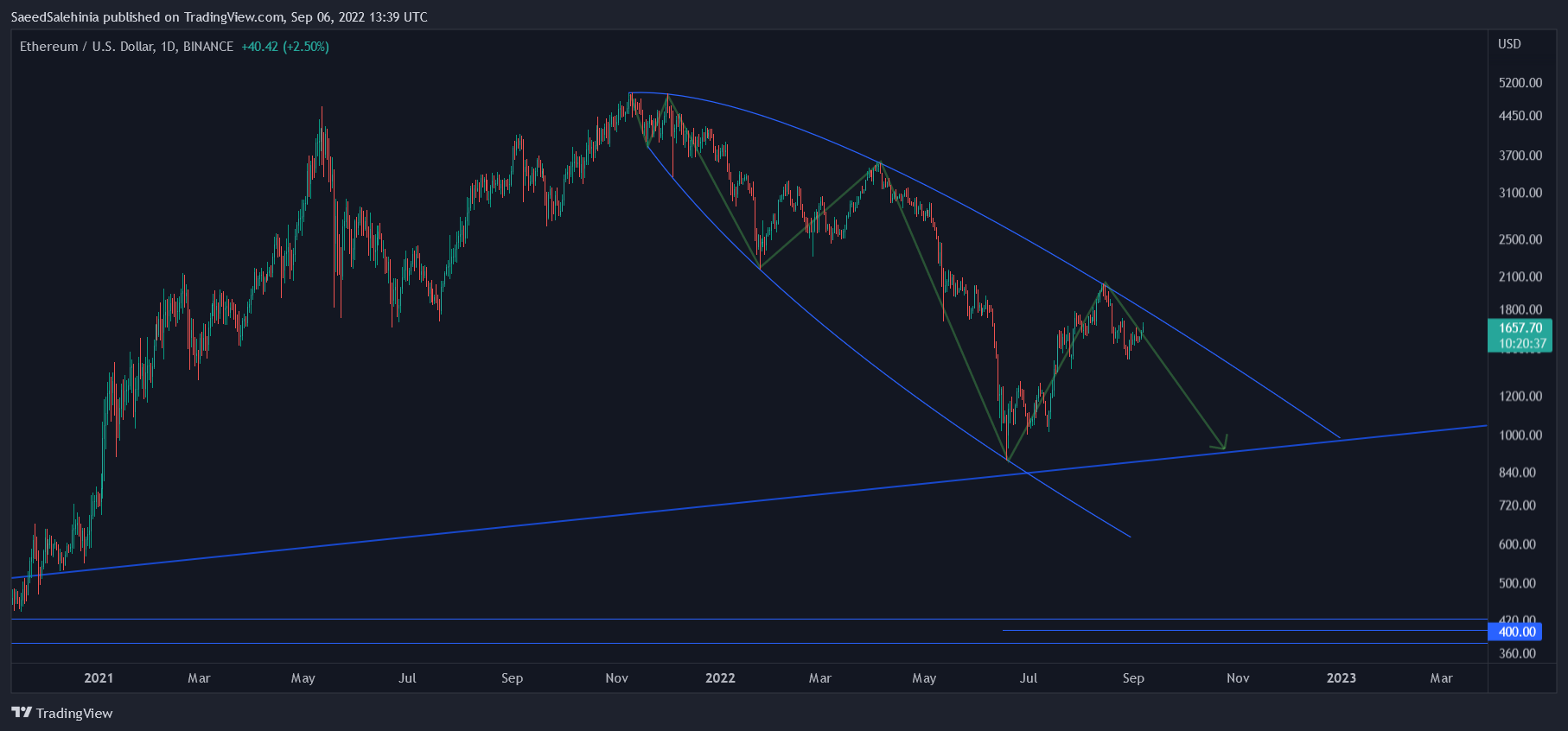Click the 360.00 price axis label

[x=1517, y=653]
